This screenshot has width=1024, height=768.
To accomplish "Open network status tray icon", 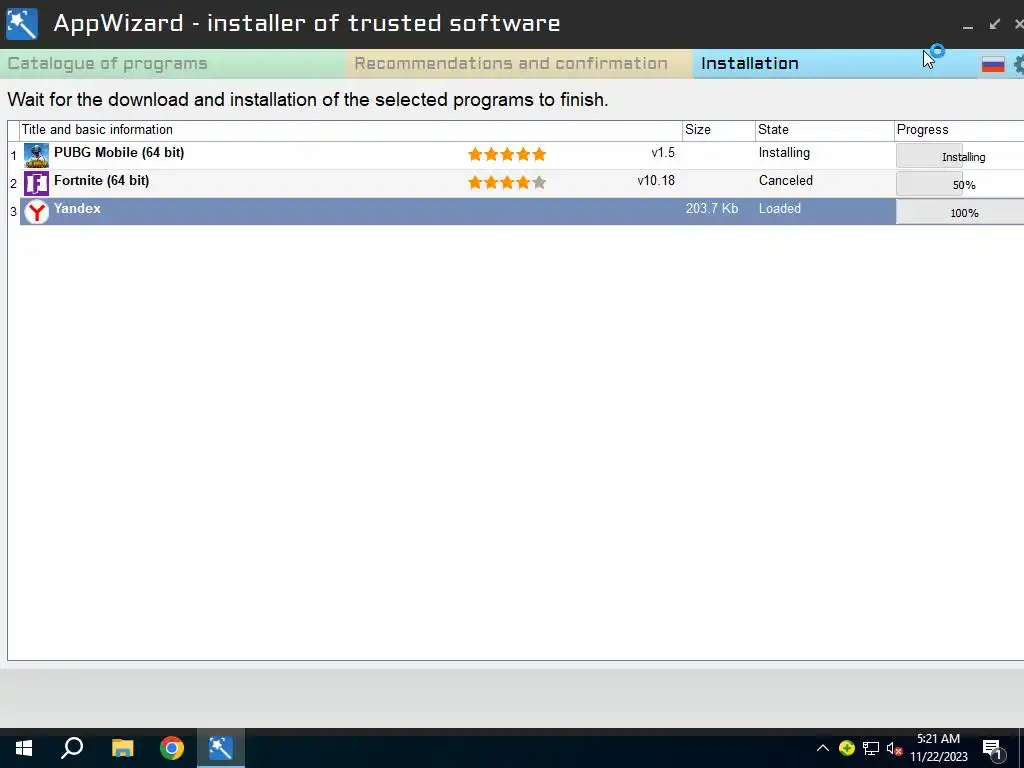I will [x=871, y=748].
